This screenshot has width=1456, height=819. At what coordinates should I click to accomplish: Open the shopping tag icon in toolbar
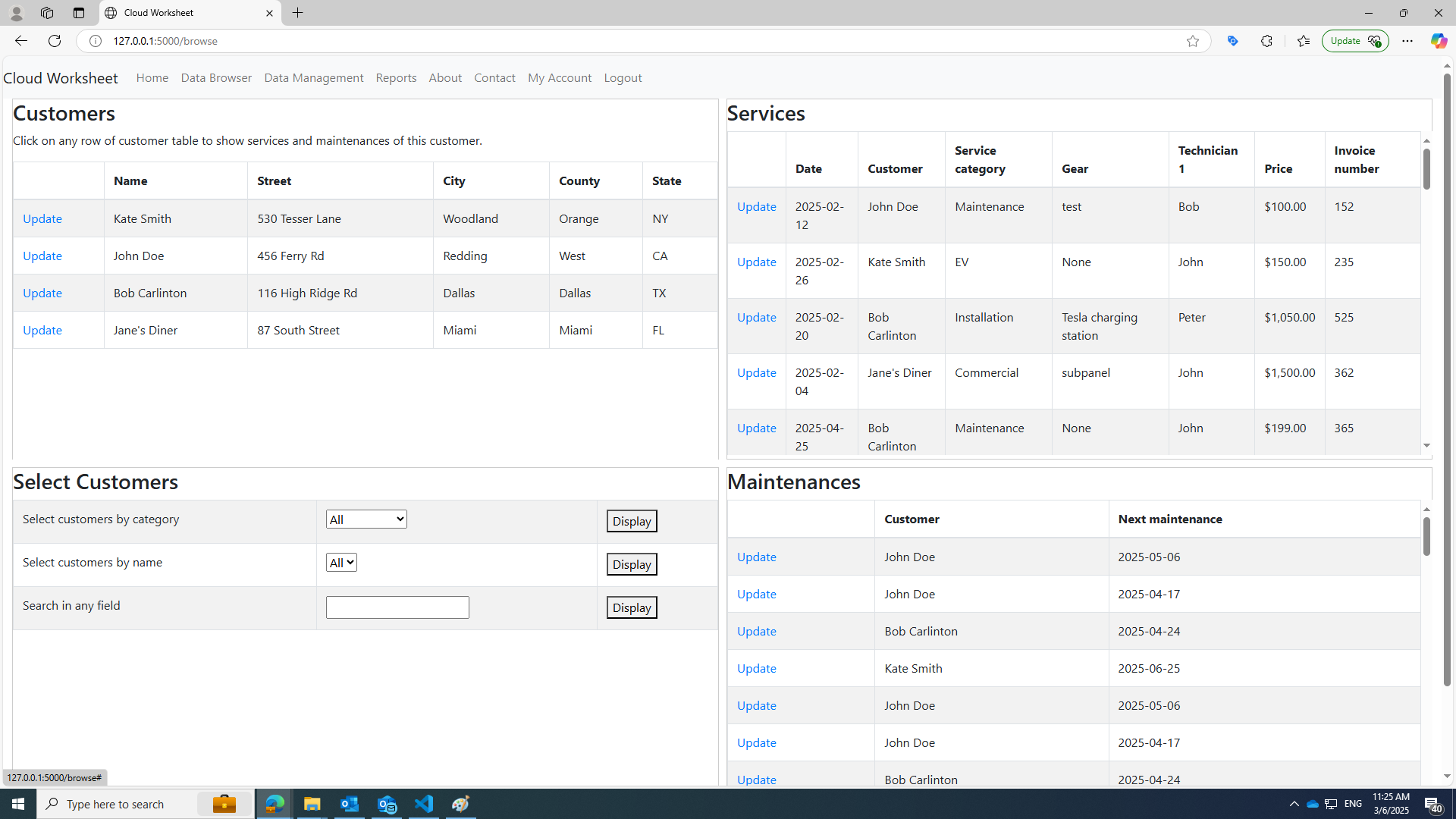(1232, 41)
